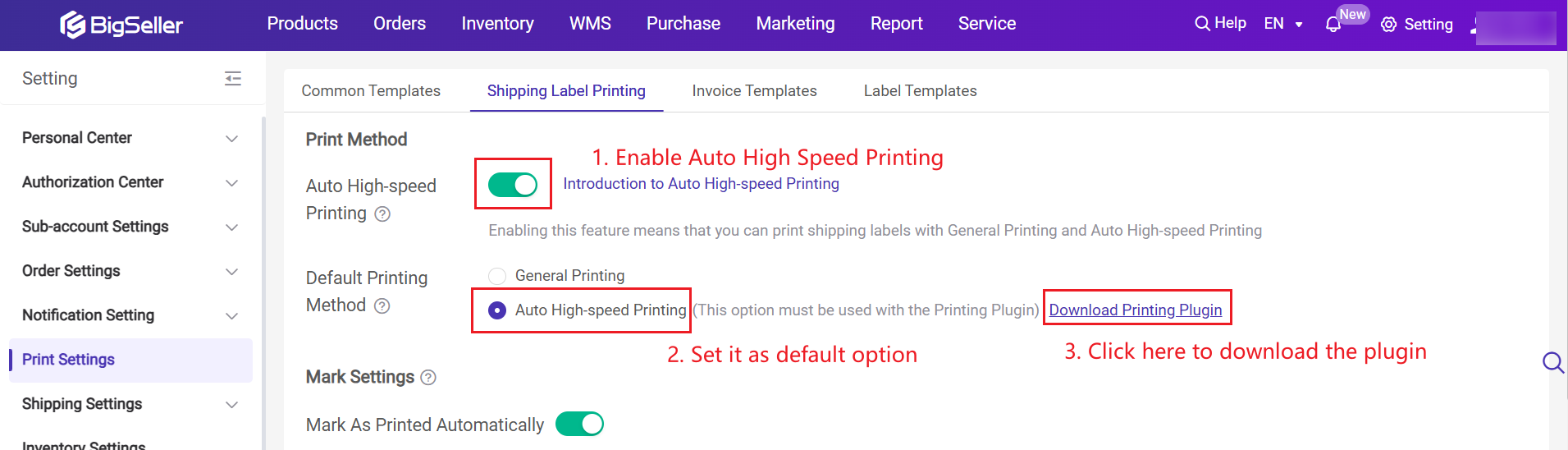Click Download Printing Plugin link
The height and width of the screenshot is (450, 1568).
(1136, 310)
